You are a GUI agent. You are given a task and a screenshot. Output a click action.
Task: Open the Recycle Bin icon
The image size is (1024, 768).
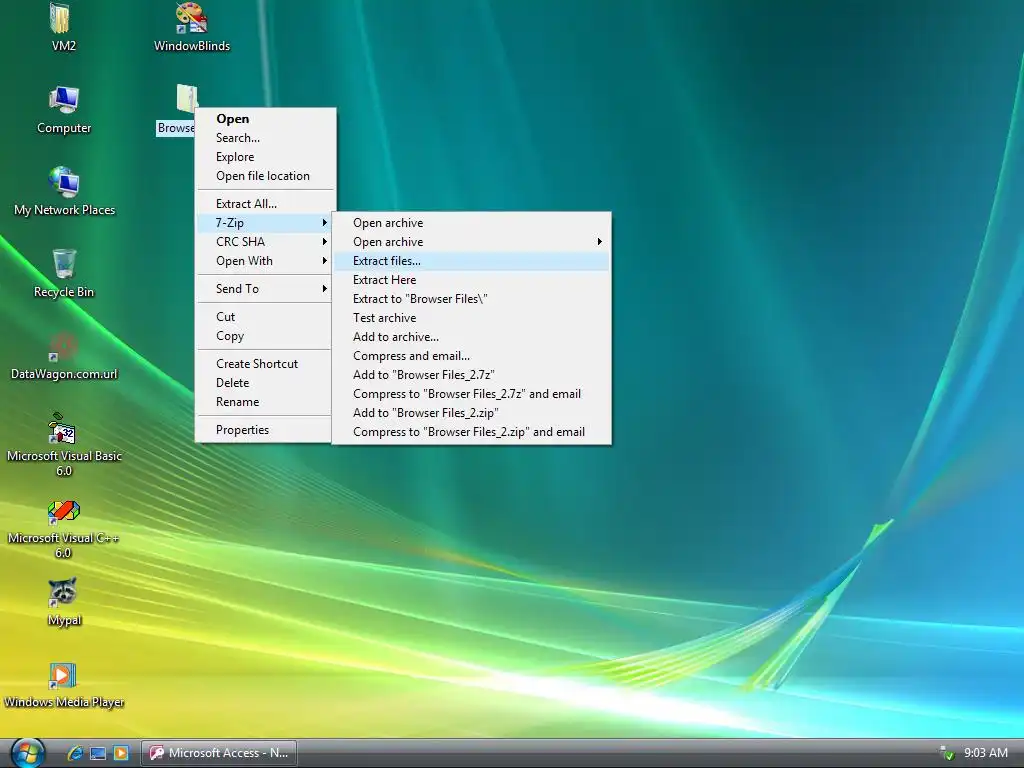point(63,273)
